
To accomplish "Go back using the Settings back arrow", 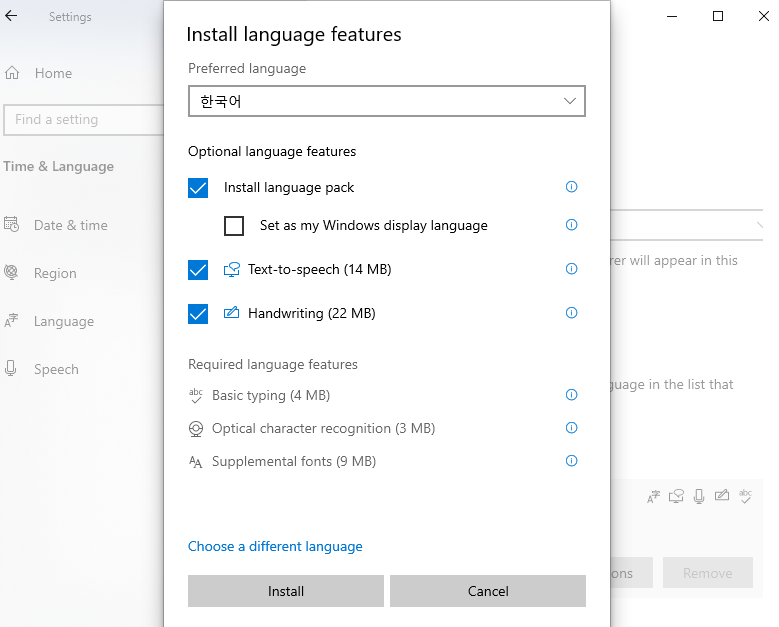I will click(x=11, y=16).
